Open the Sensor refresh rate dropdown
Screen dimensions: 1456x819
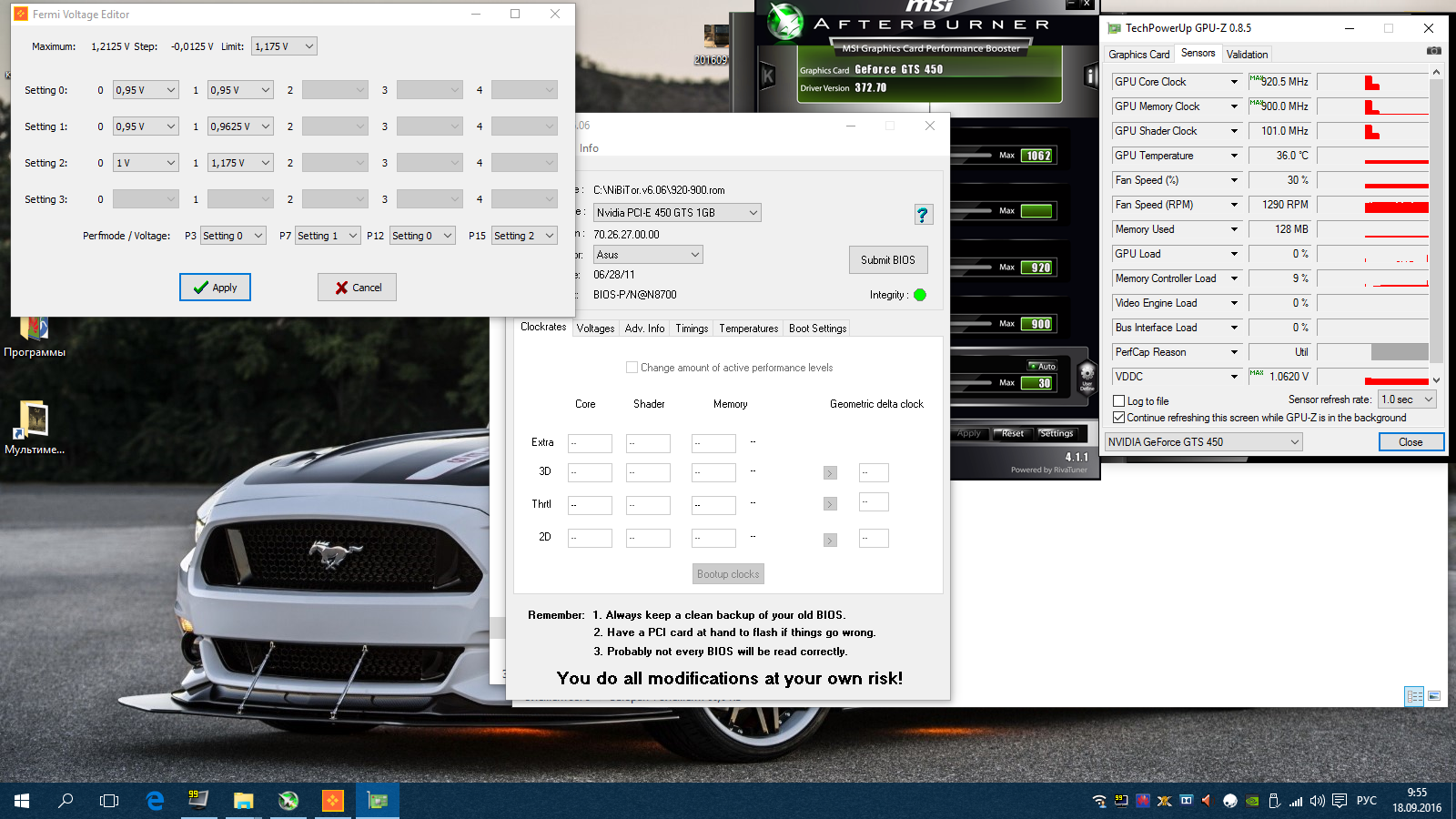(x=1407, y=399)
